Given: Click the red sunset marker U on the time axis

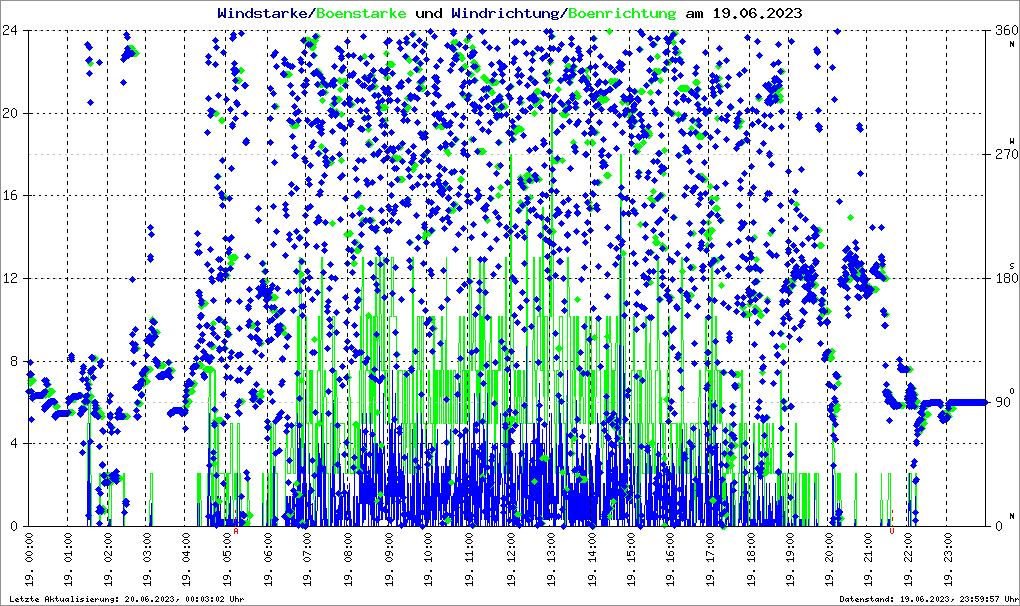Looking at the screenshot, I should tap(892, 531).
